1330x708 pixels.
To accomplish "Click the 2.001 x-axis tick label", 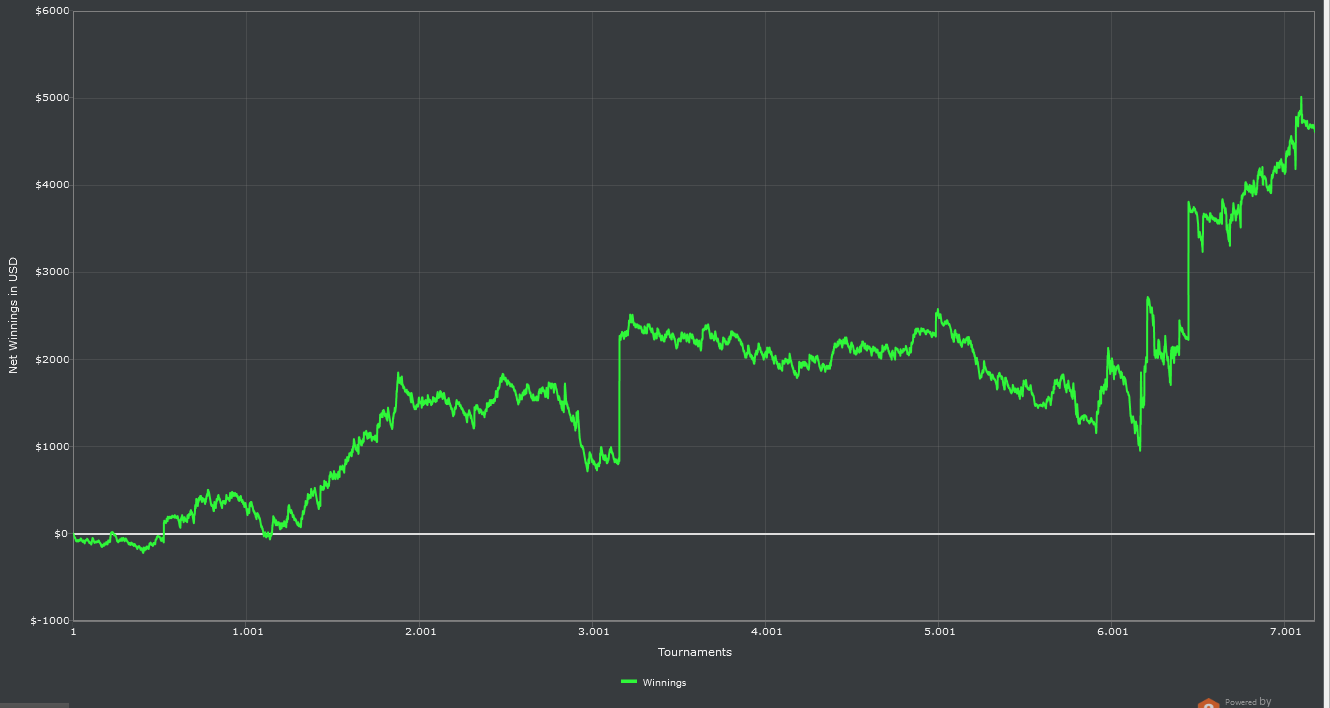I will [x=420, y=632].
